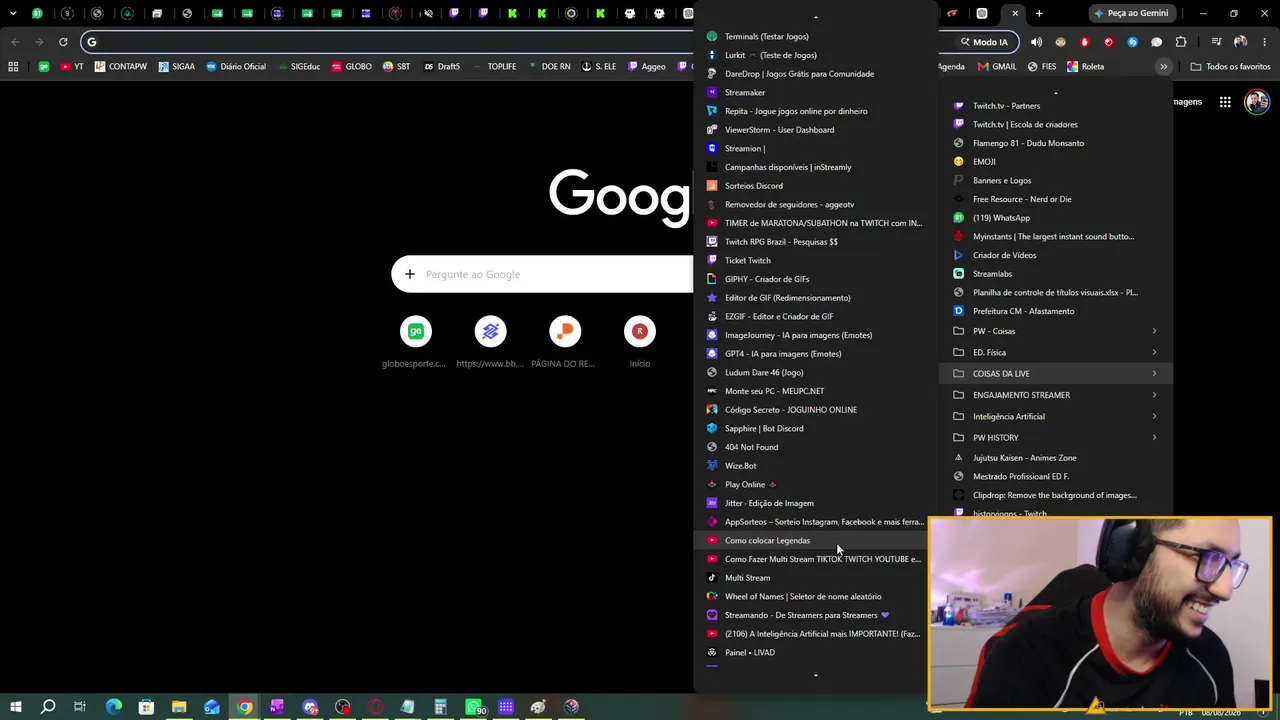Open the YT bookmark
The image size is (1280, 720).
(x=72, y=67)
